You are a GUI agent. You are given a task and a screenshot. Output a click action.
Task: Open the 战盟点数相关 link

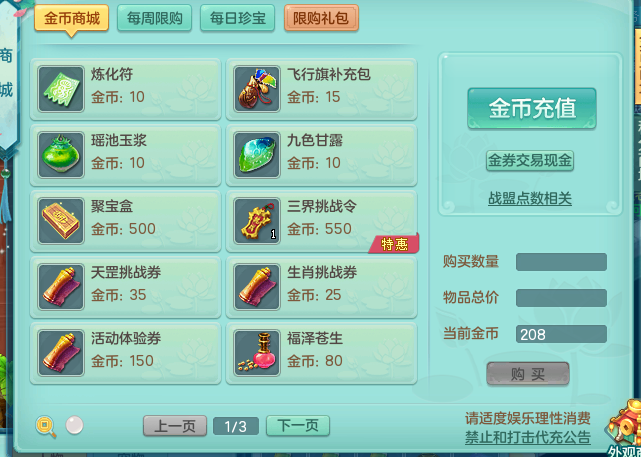click(x=530, y=199)
